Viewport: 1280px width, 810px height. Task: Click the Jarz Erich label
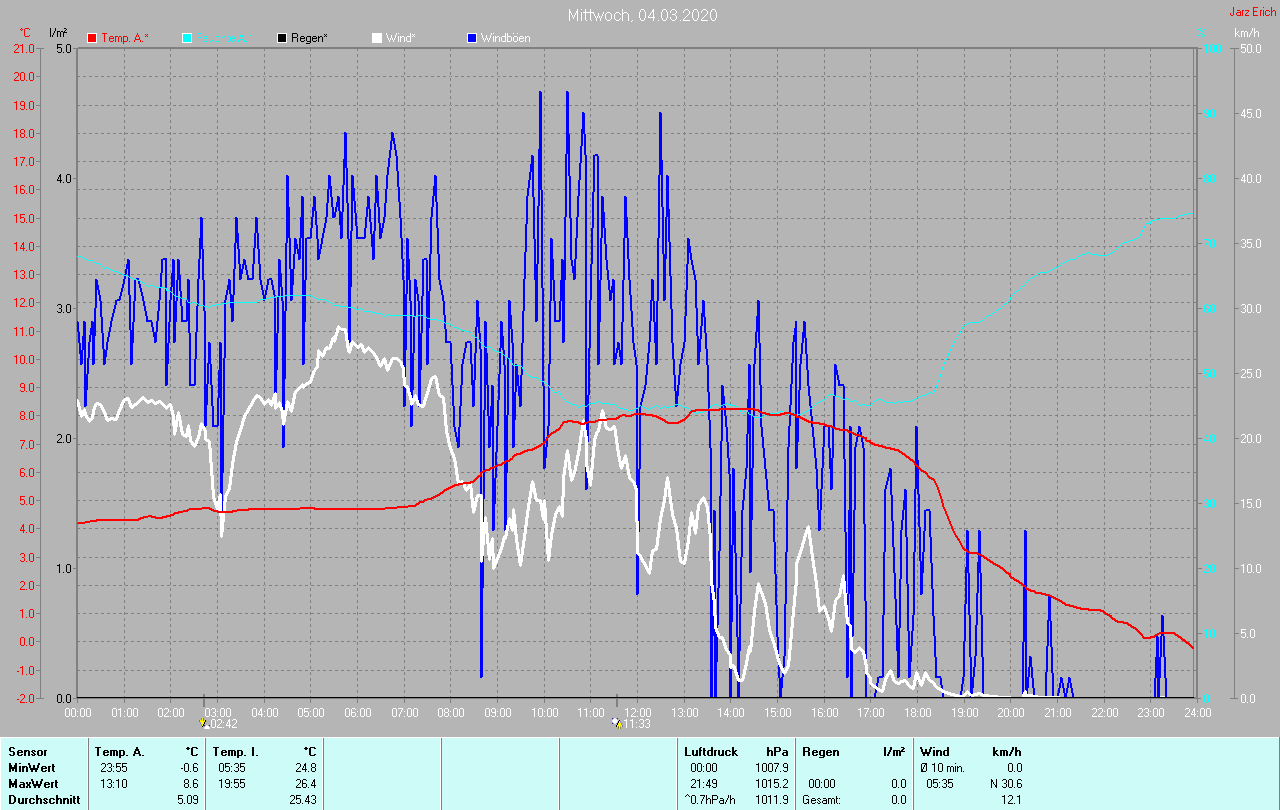(x=1252, y=12)
